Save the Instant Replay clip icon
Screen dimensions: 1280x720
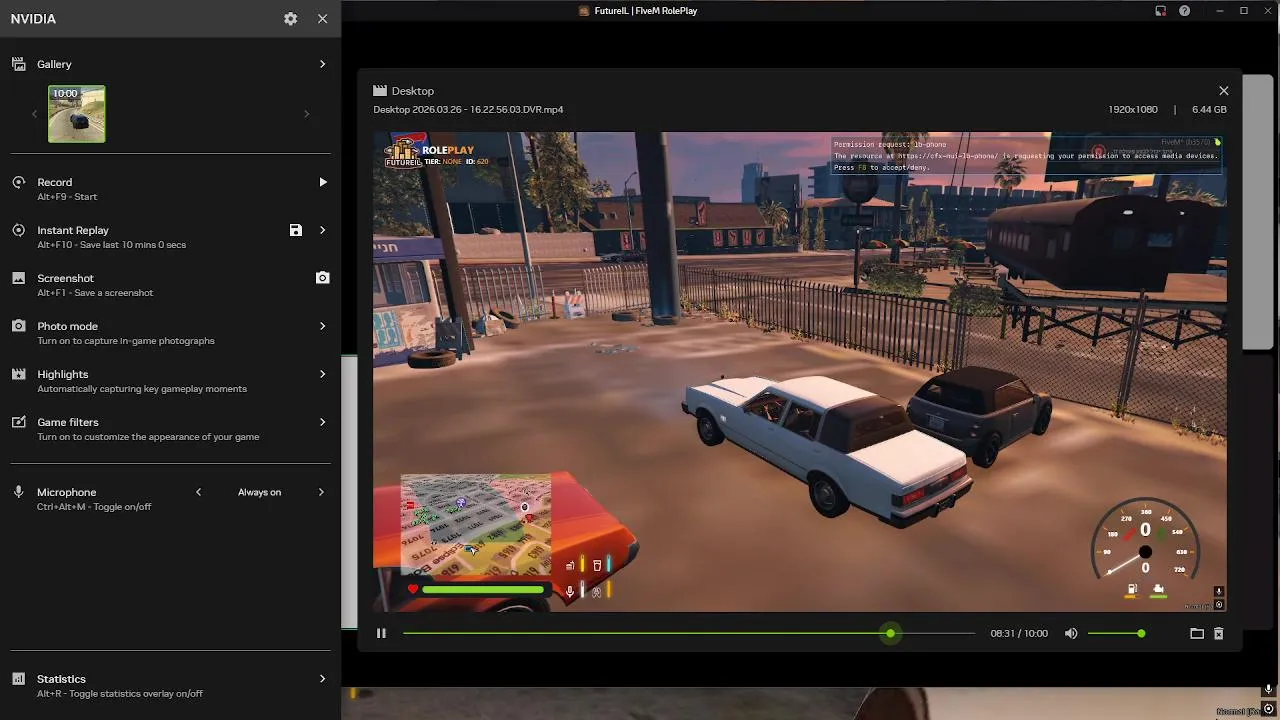tap(295, 230)
